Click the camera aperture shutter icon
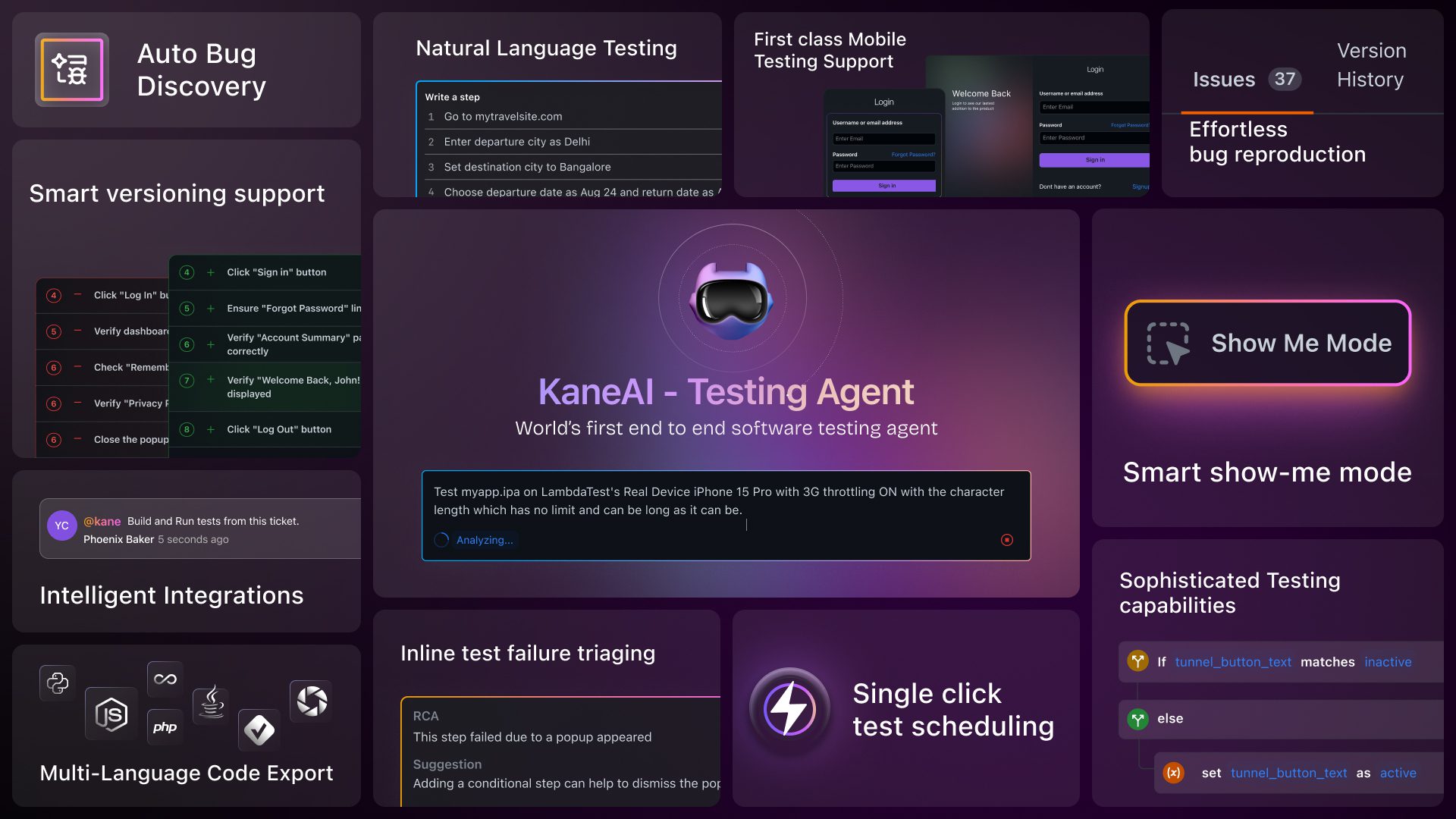This screenshot has height=819, width=1456. [x=311, y=701]
